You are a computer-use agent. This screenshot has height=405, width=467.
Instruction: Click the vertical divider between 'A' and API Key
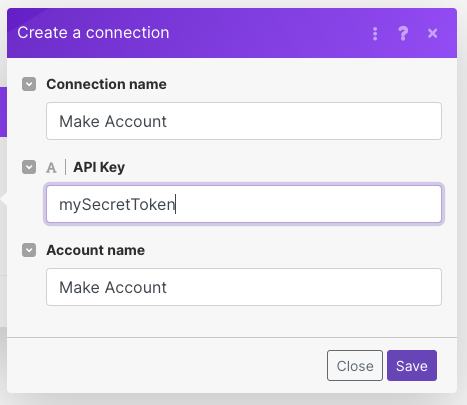point(65,167)
